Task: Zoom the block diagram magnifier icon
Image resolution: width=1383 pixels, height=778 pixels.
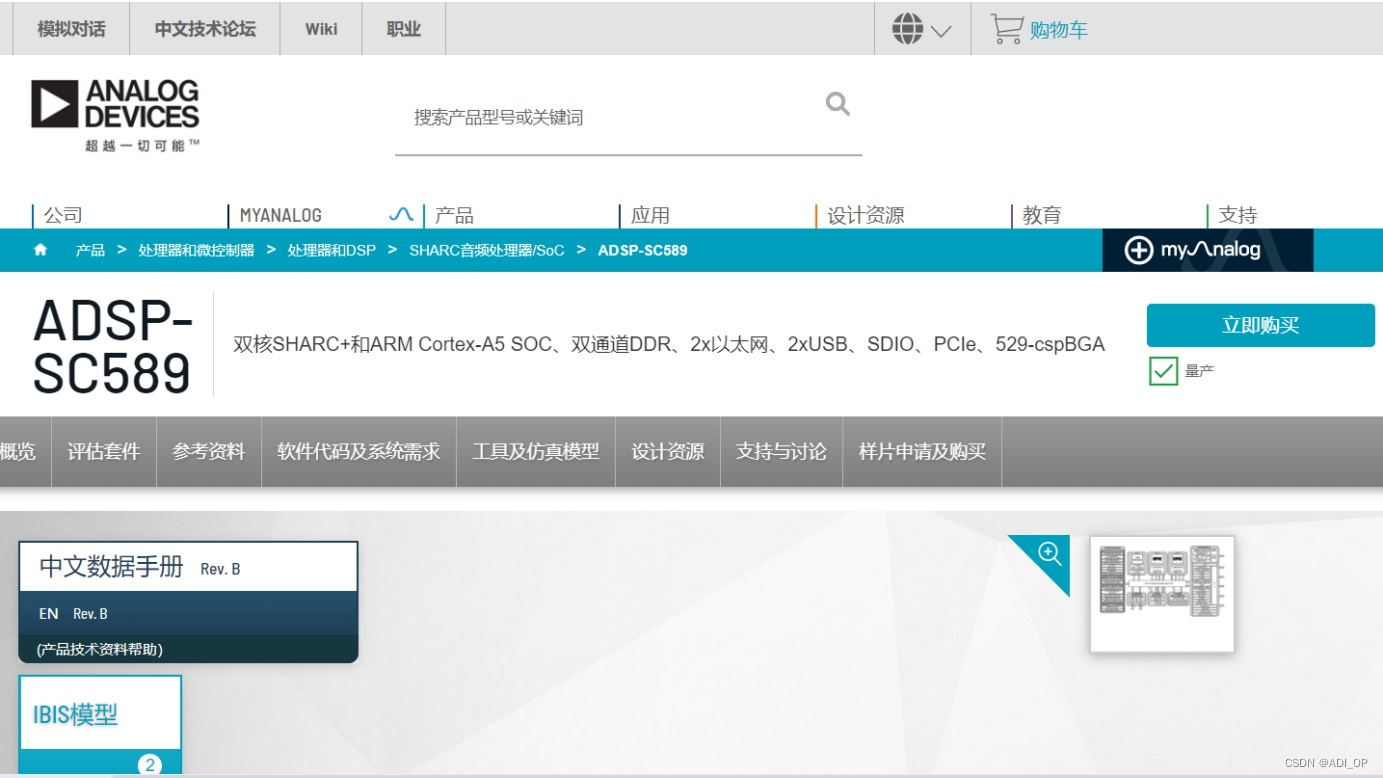Action: [1049, 553]
